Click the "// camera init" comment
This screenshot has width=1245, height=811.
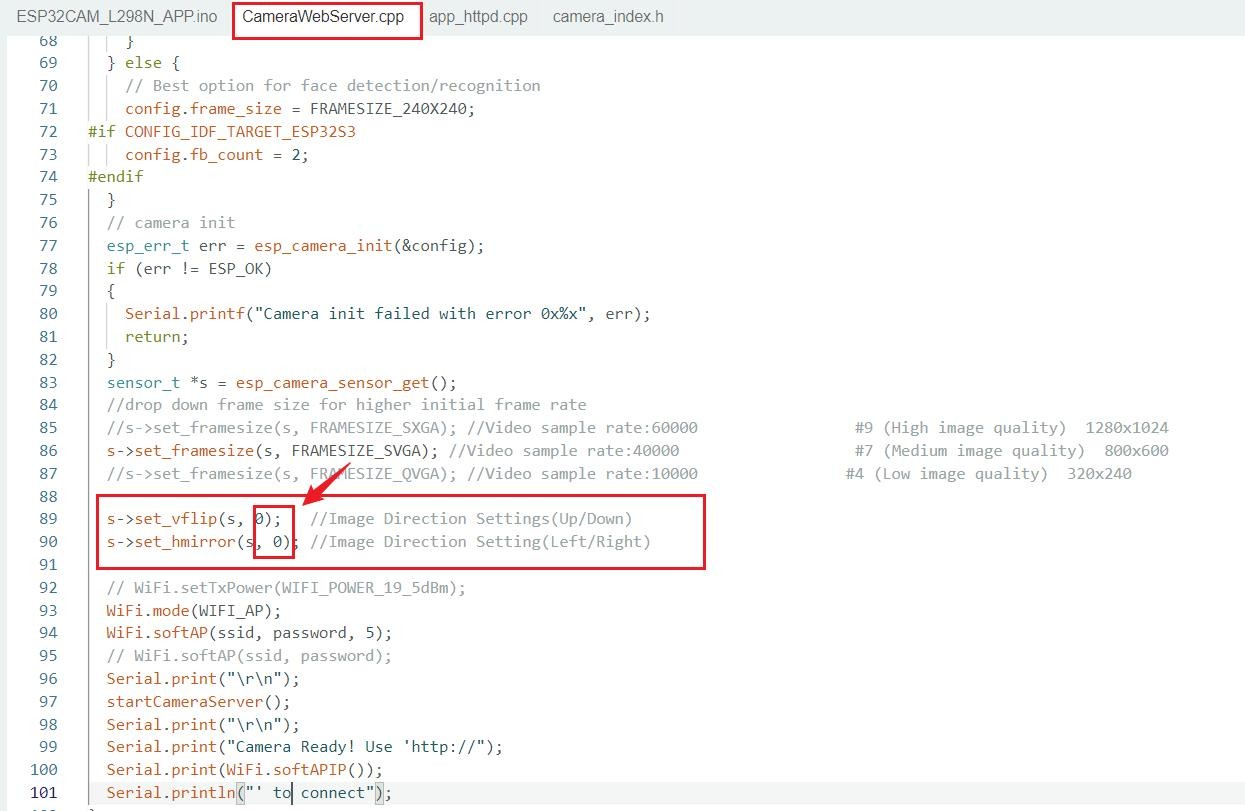click(171, 223)
